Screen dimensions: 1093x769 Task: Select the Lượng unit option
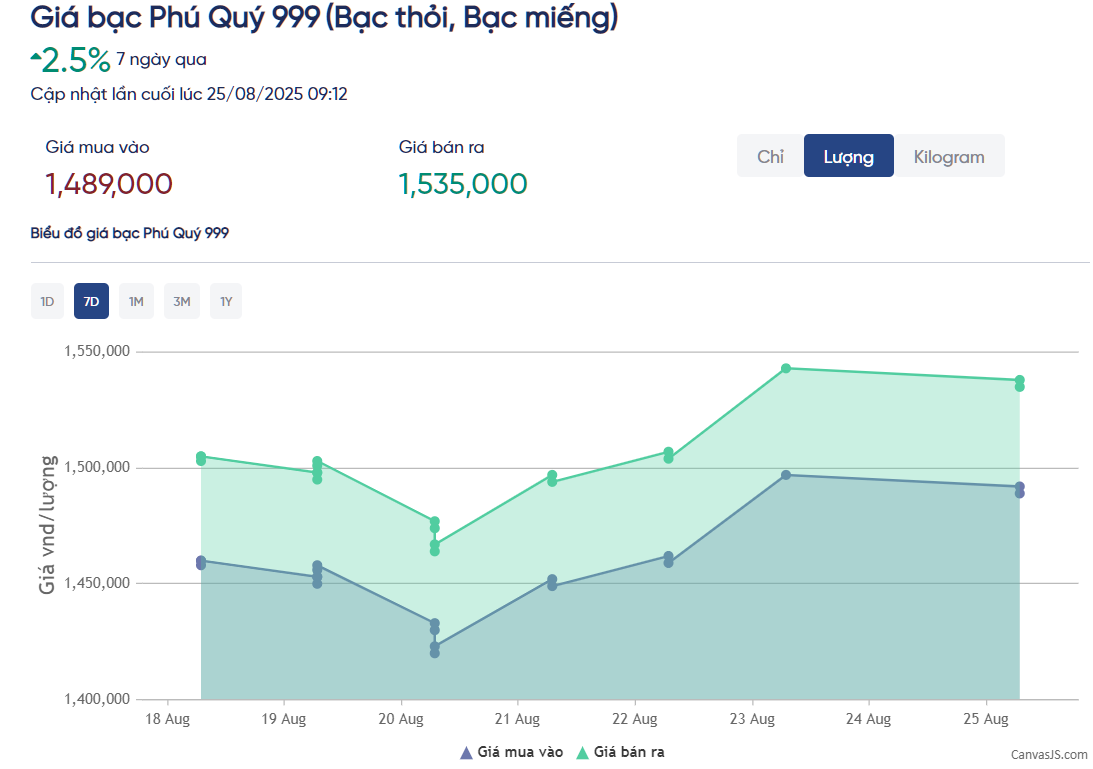tap(848, 156)
